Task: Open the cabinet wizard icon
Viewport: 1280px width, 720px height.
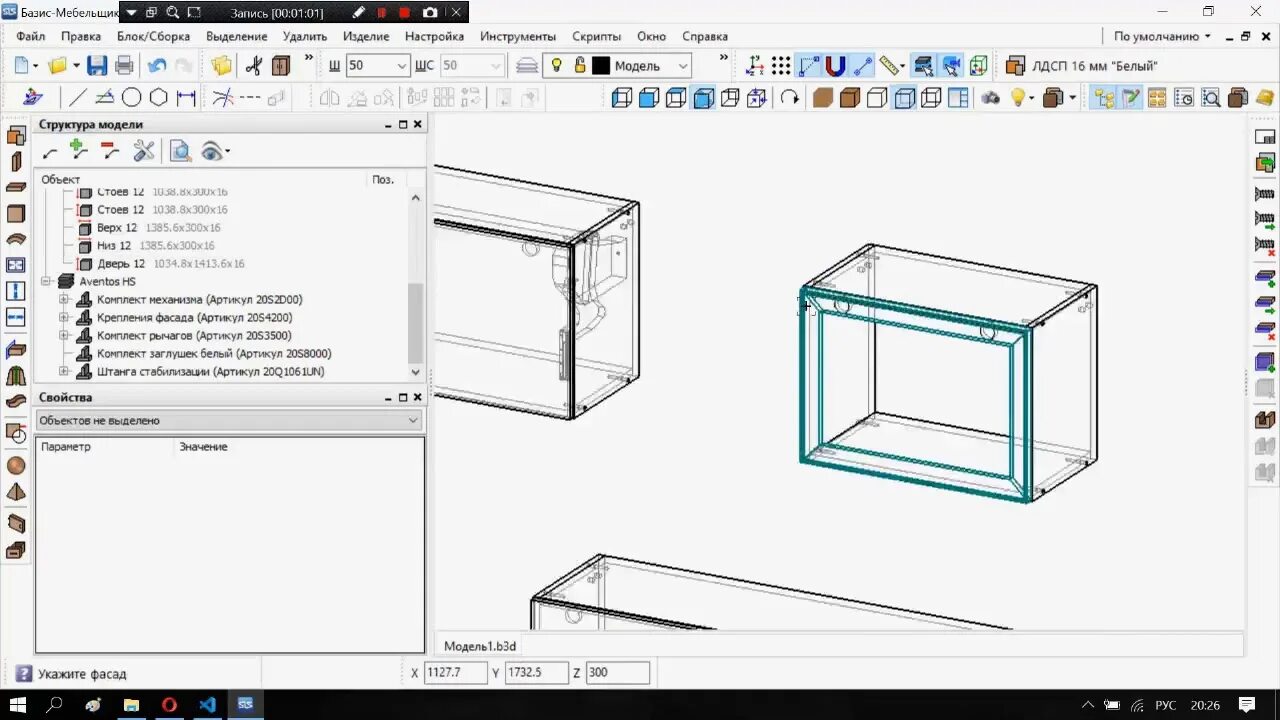Action: (x=281, y=66)
